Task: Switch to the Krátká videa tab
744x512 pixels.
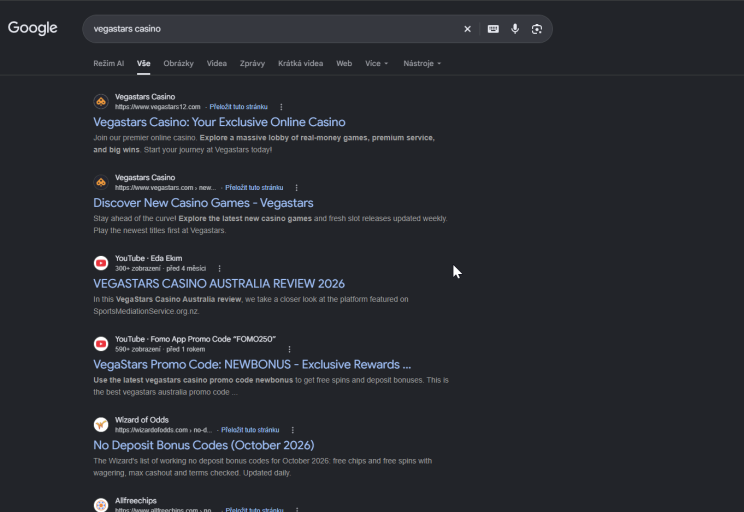Action: click(300, 63)
